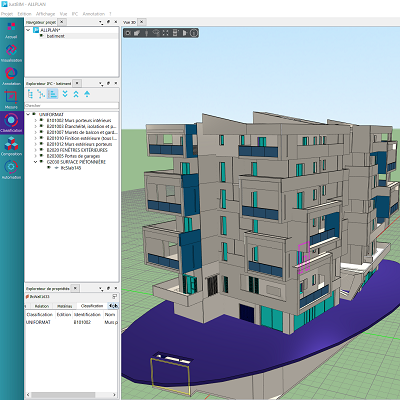Switch to the Classification properties tab
The width and height of the screenshot is (400, 400).
coord(92,306)
